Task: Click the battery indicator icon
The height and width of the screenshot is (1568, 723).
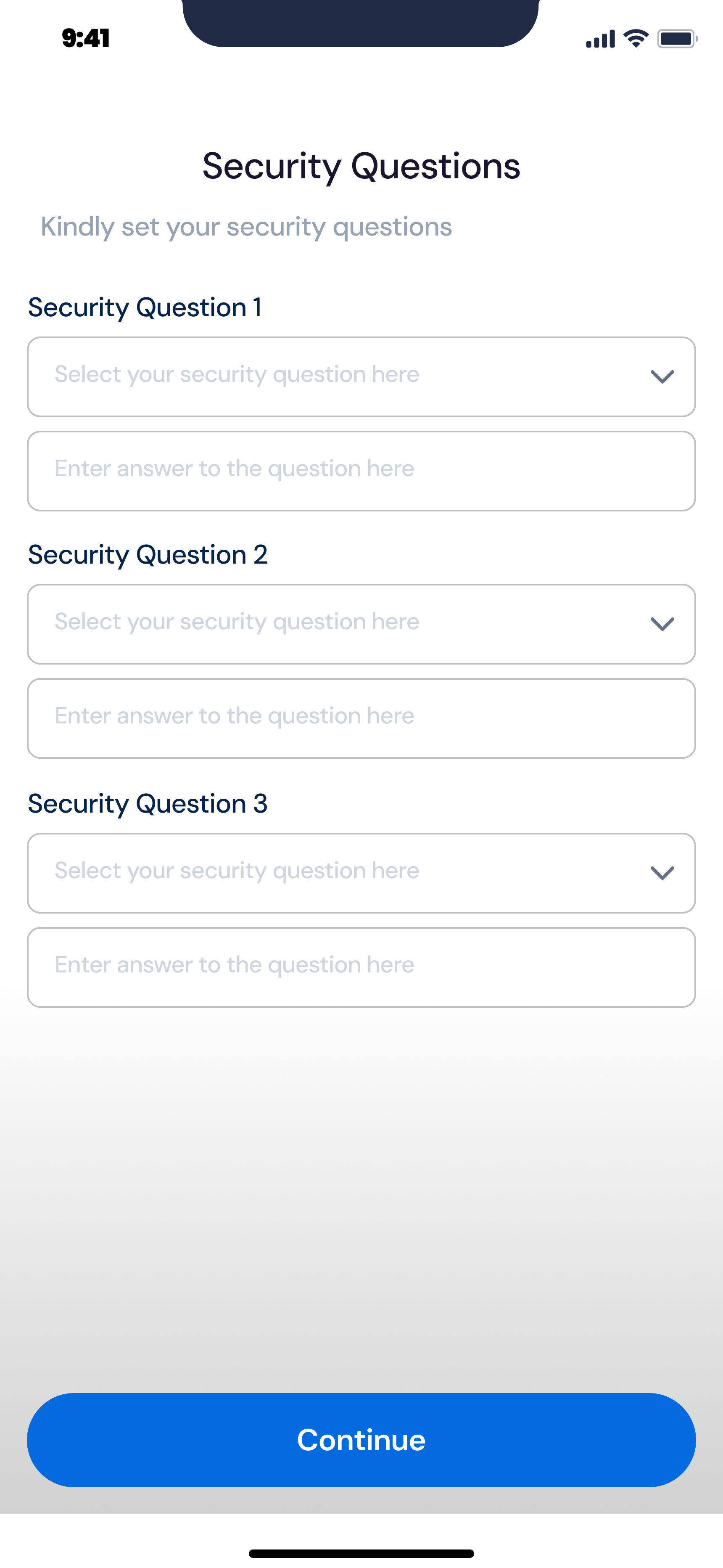Action: point(677,39)
